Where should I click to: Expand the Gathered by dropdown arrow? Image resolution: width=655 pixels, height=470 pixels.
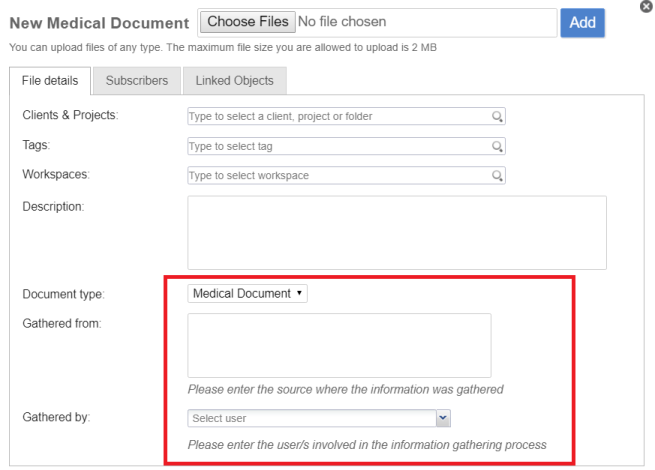point(444,418)
